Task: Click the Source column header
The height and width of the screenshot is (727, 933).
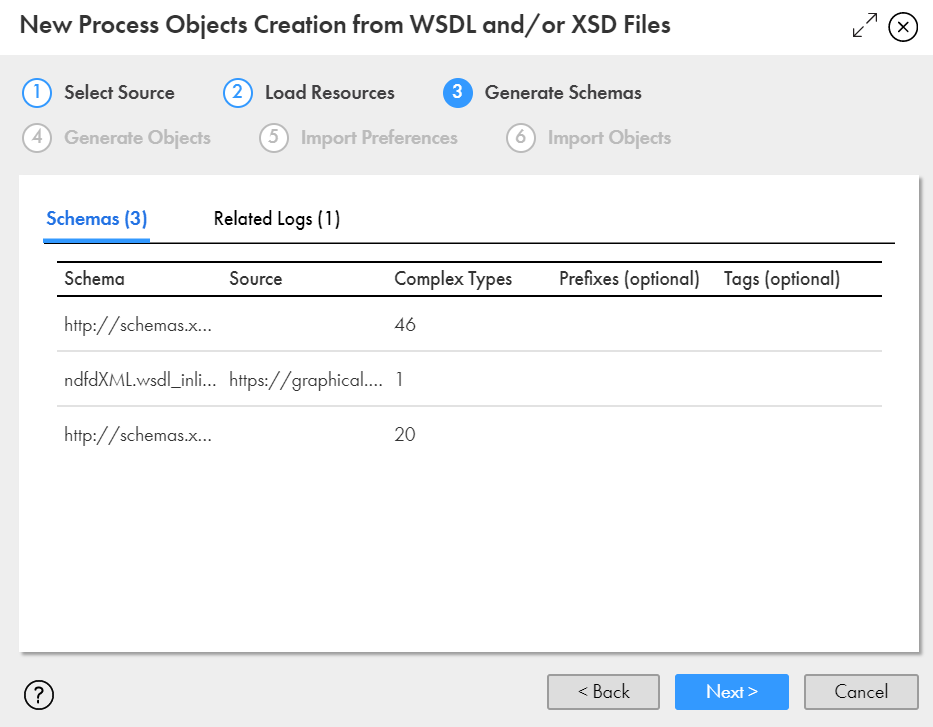Action: (256, 278)
